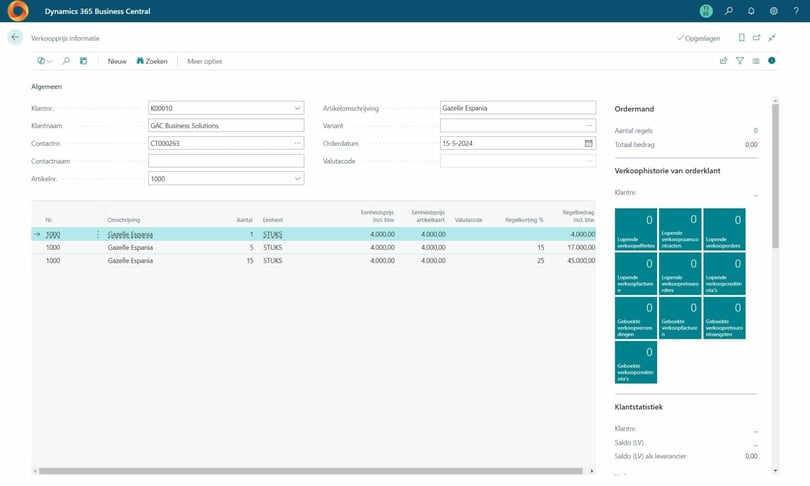Click the FactBox vertical scrollbar thumb

(x=775, y=176)
